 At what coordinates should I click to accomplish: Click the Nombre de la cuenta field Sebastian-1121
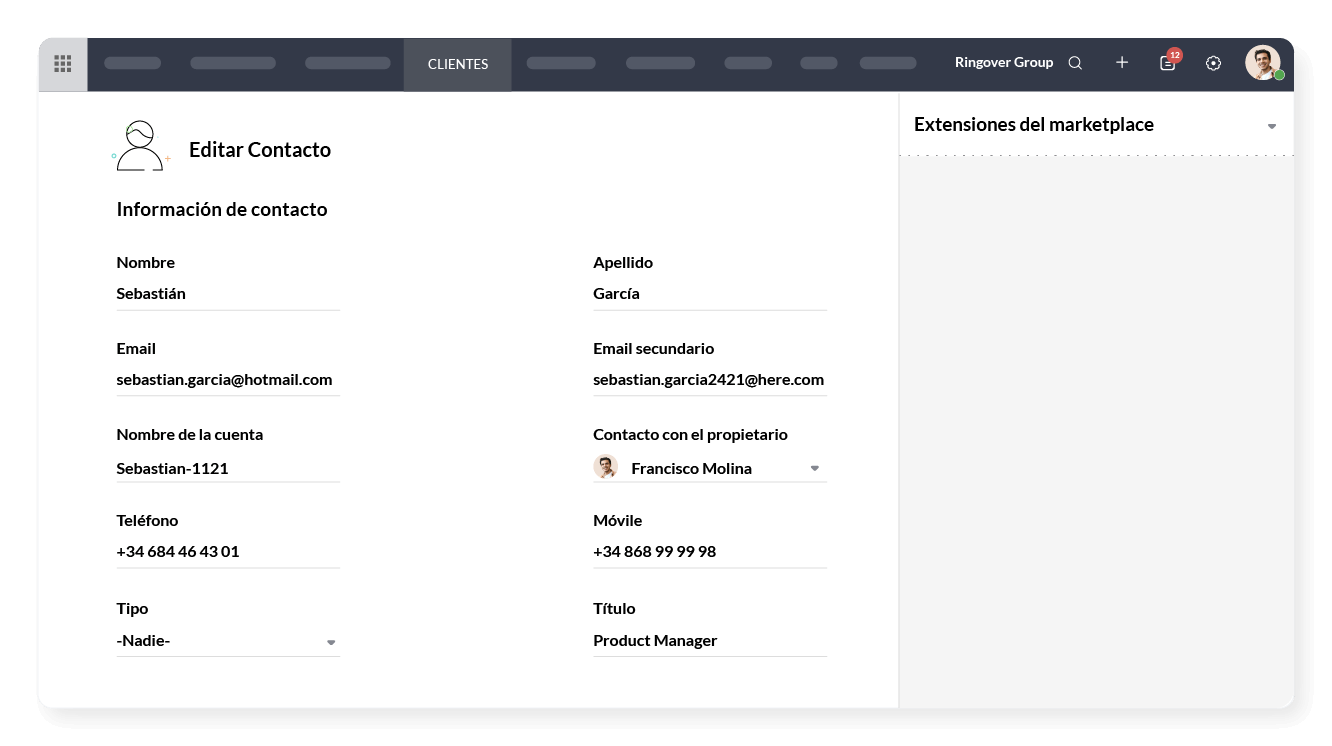(x=227, y=467)
